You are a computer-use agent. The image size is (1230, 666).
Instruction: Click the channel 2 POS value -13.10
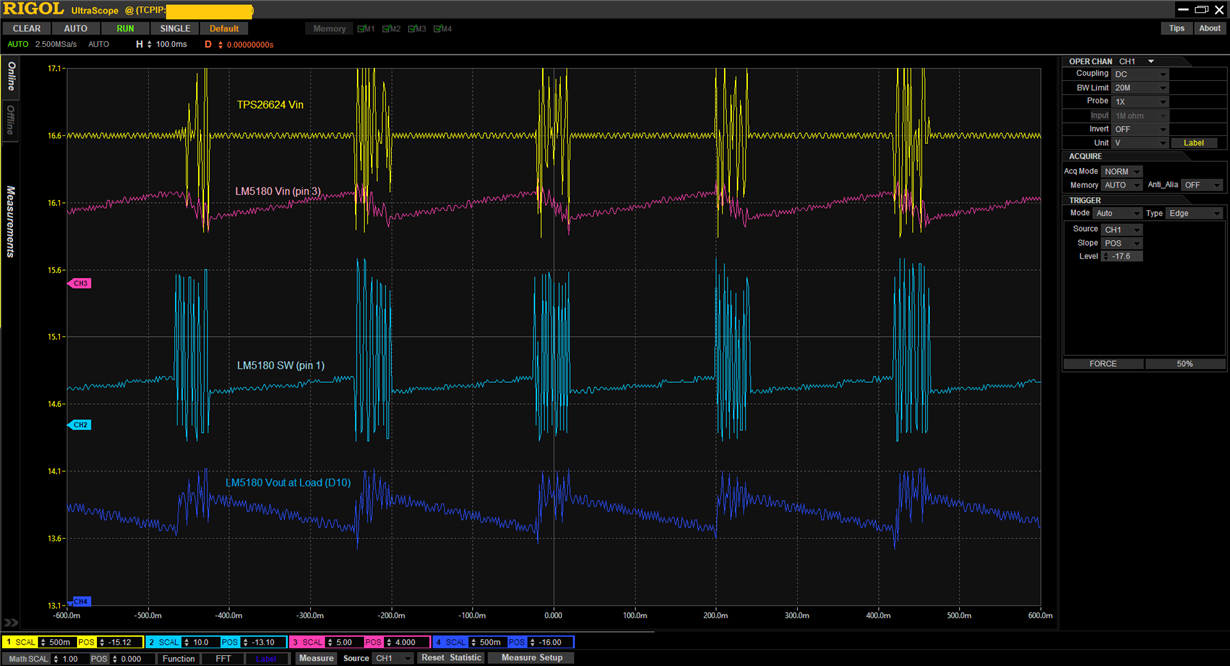click(264, 642)
